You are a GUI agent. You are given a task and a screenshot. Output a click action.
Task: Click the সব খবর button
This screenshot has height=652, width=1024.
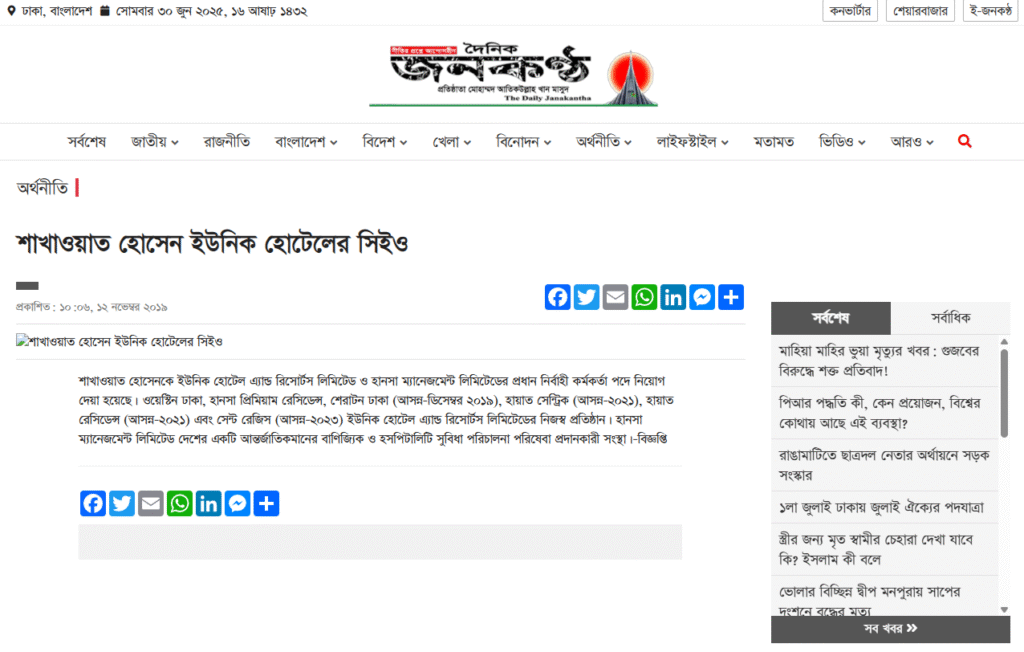pyautogui.click(x=890, y=628)
